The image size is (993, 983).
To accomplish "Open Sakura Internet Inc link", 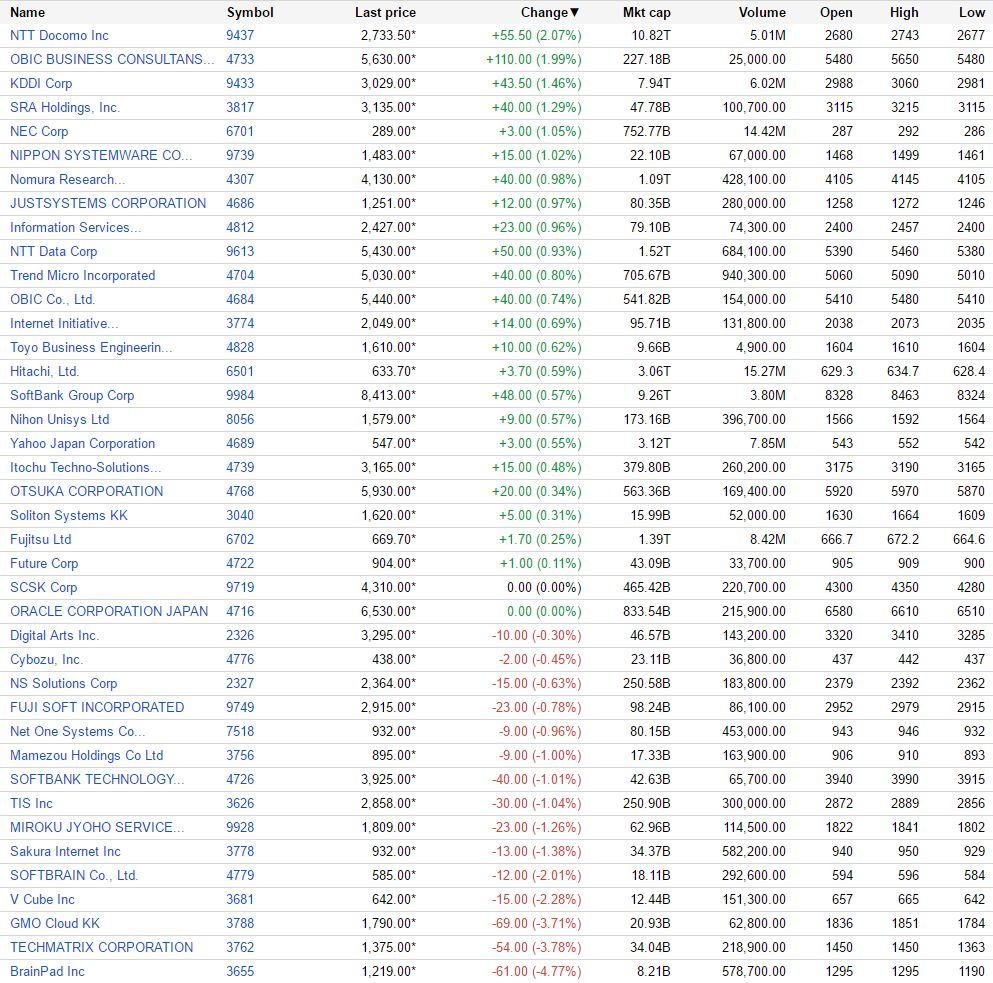I will tap(65, 852).
